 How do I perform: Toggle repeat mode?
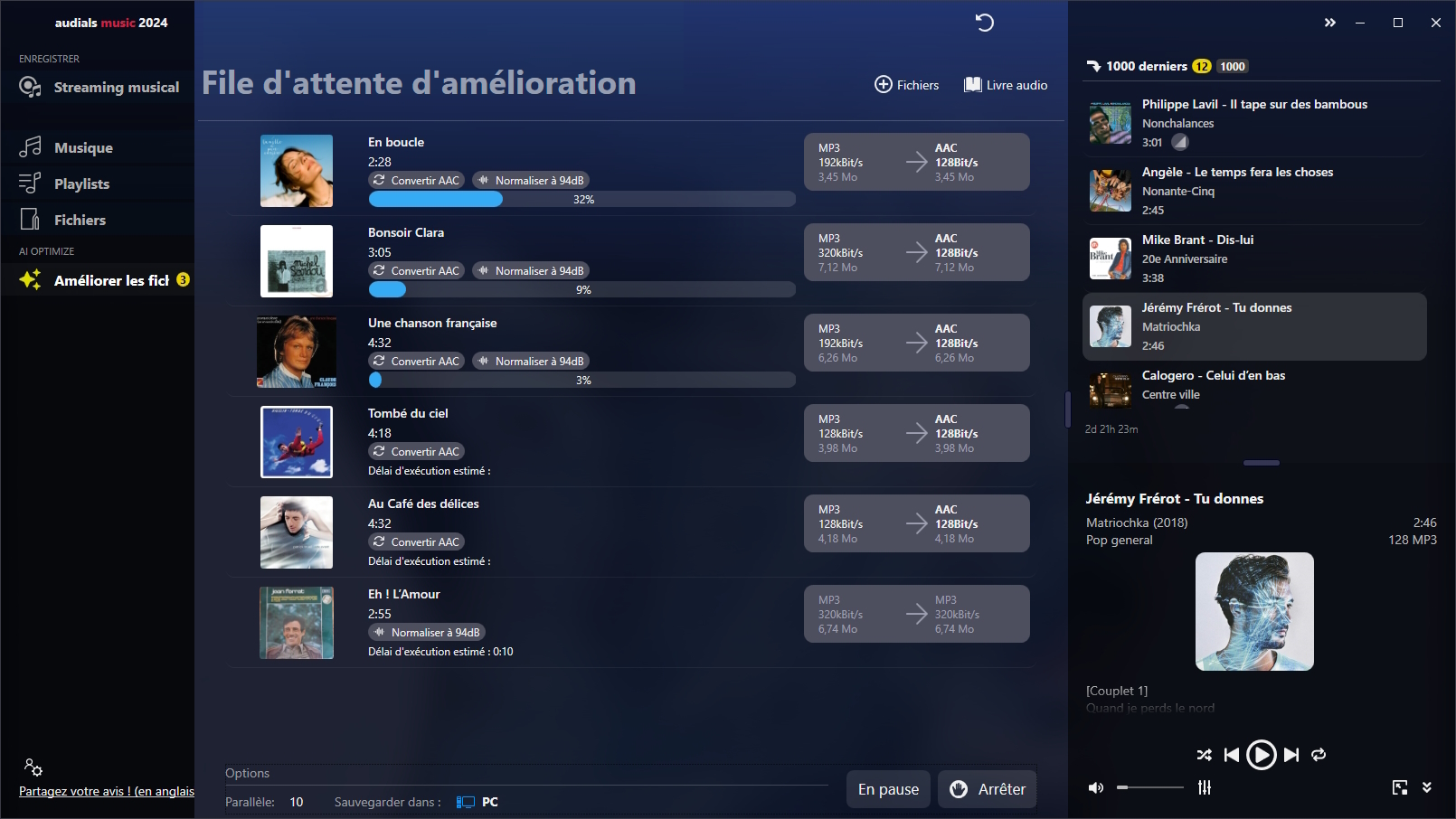pyautogui.click(x=1319, y=755)
